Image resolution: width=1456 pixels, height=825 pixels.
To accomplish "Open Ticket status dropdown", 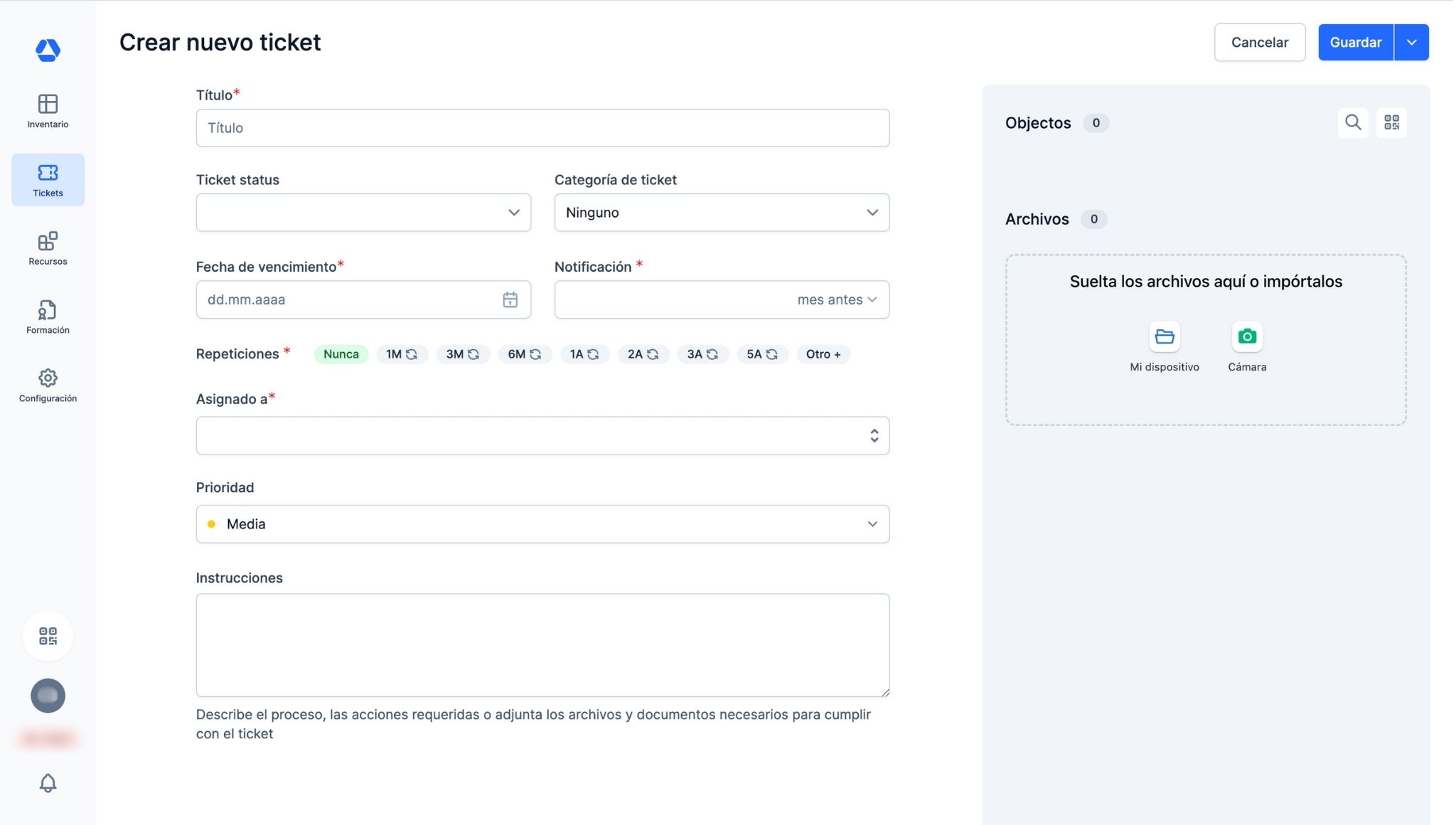I will (363, 213).
